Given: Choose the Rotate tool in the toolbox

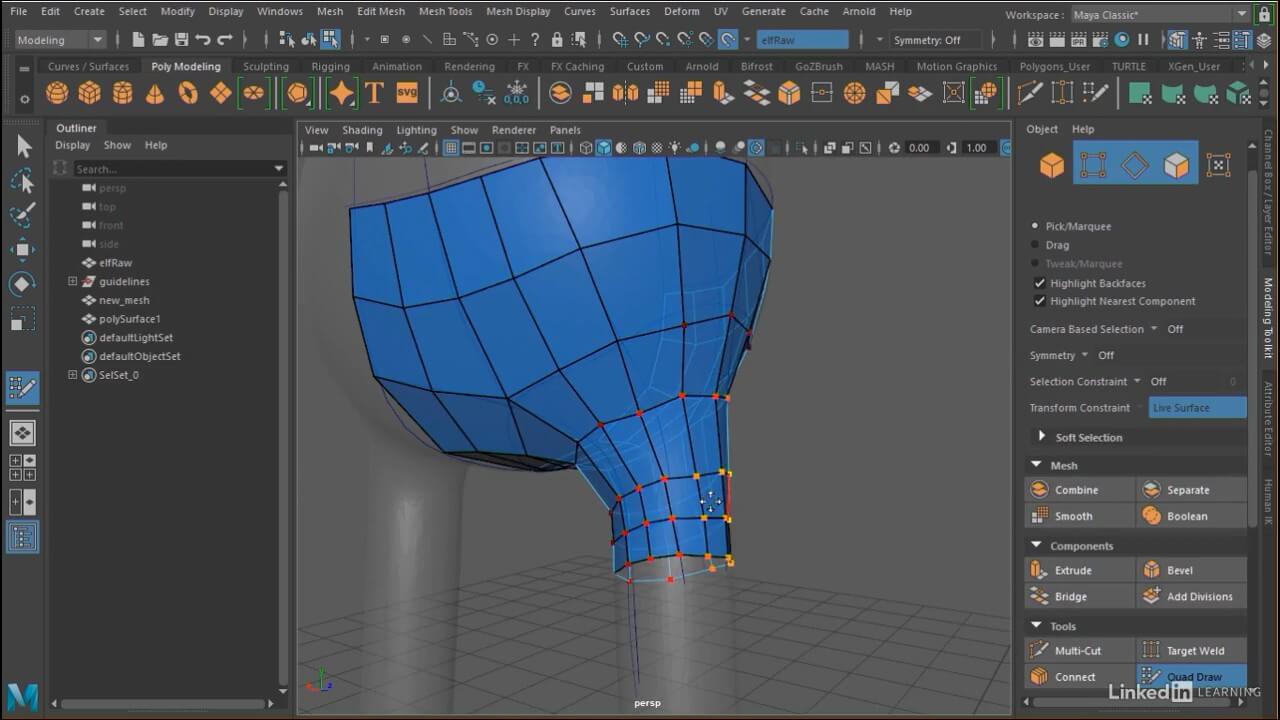Looking at the screenshot, I should point(22,284).
